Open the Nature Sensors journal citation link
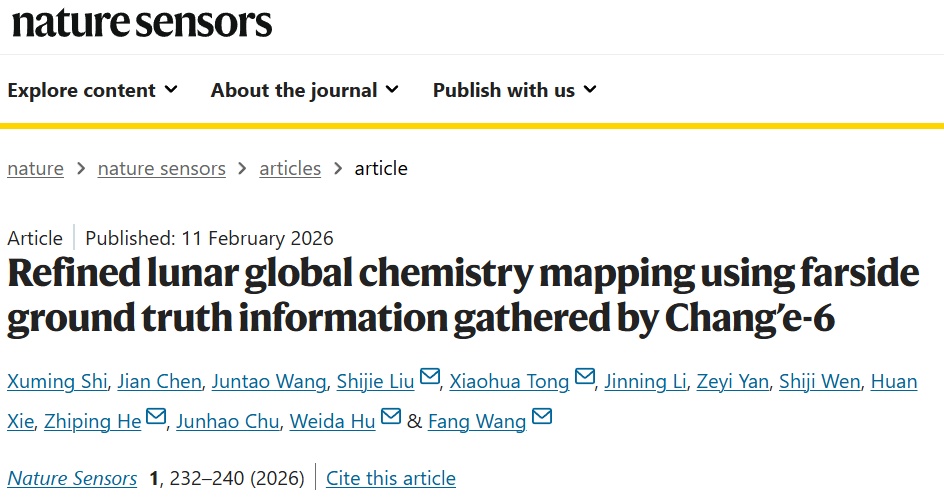 click(x=72, y=478)
